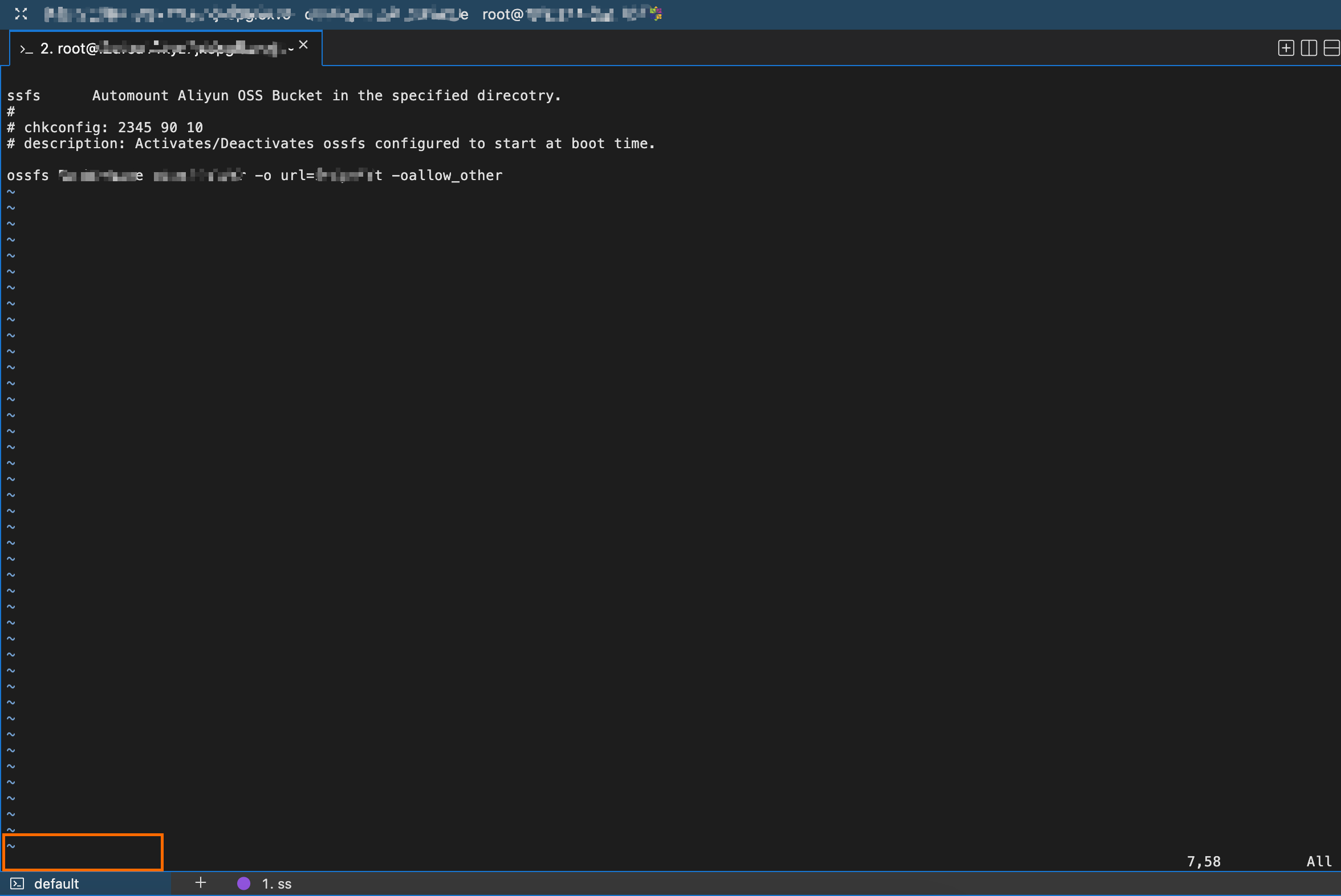Click the description: Activates/Deactivates ossfs line
The image size is (1341, 896).
331,144
